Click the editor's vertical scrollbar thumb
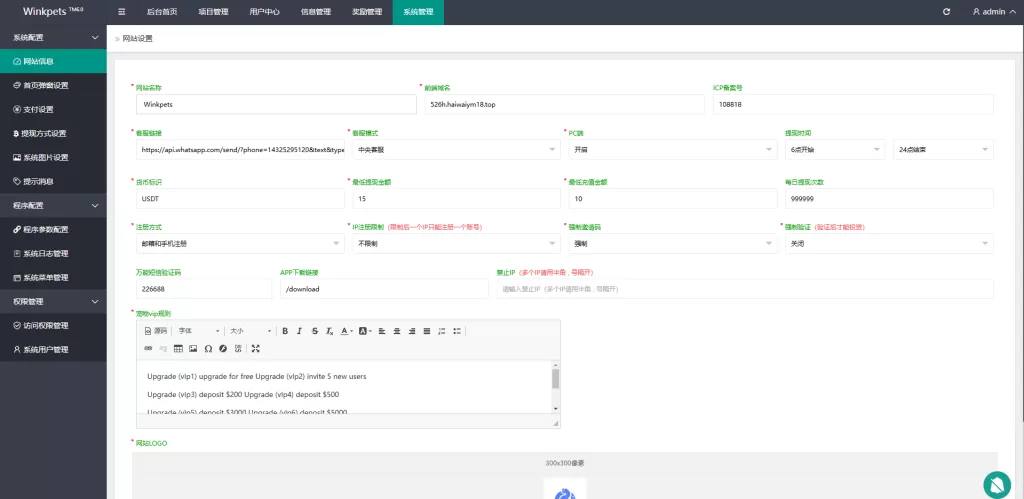1024x499 pixels. pyautogui.click(x=556, y=379)
